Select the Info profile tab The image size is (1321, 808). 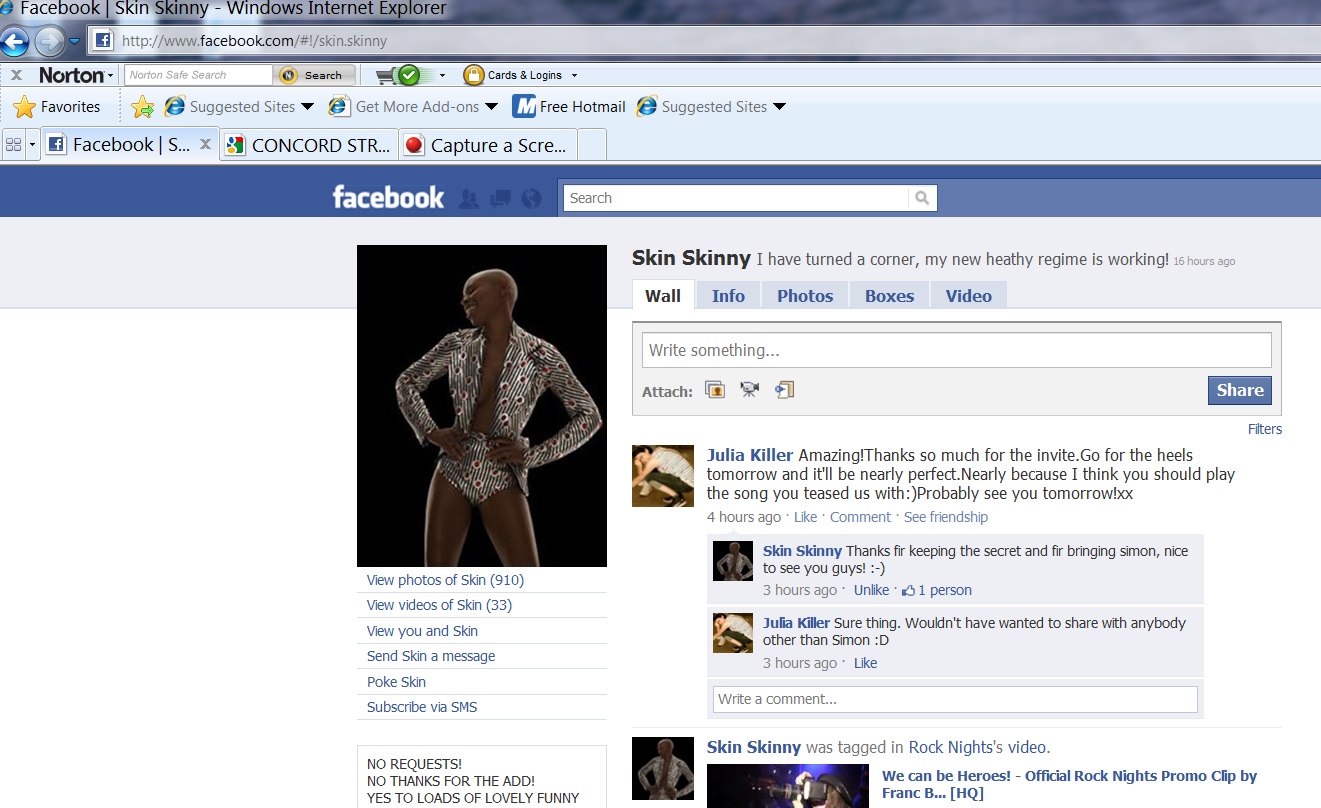pyautogui.click(x=728, y=295)
